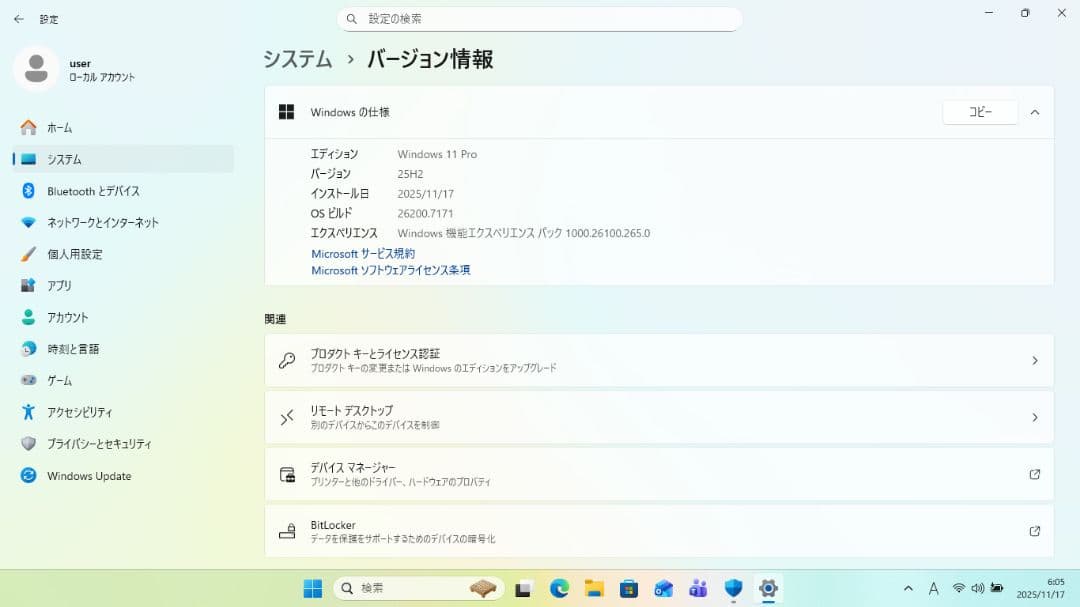Select 個人用設定 in the sidebar

(x=74, y=254)
